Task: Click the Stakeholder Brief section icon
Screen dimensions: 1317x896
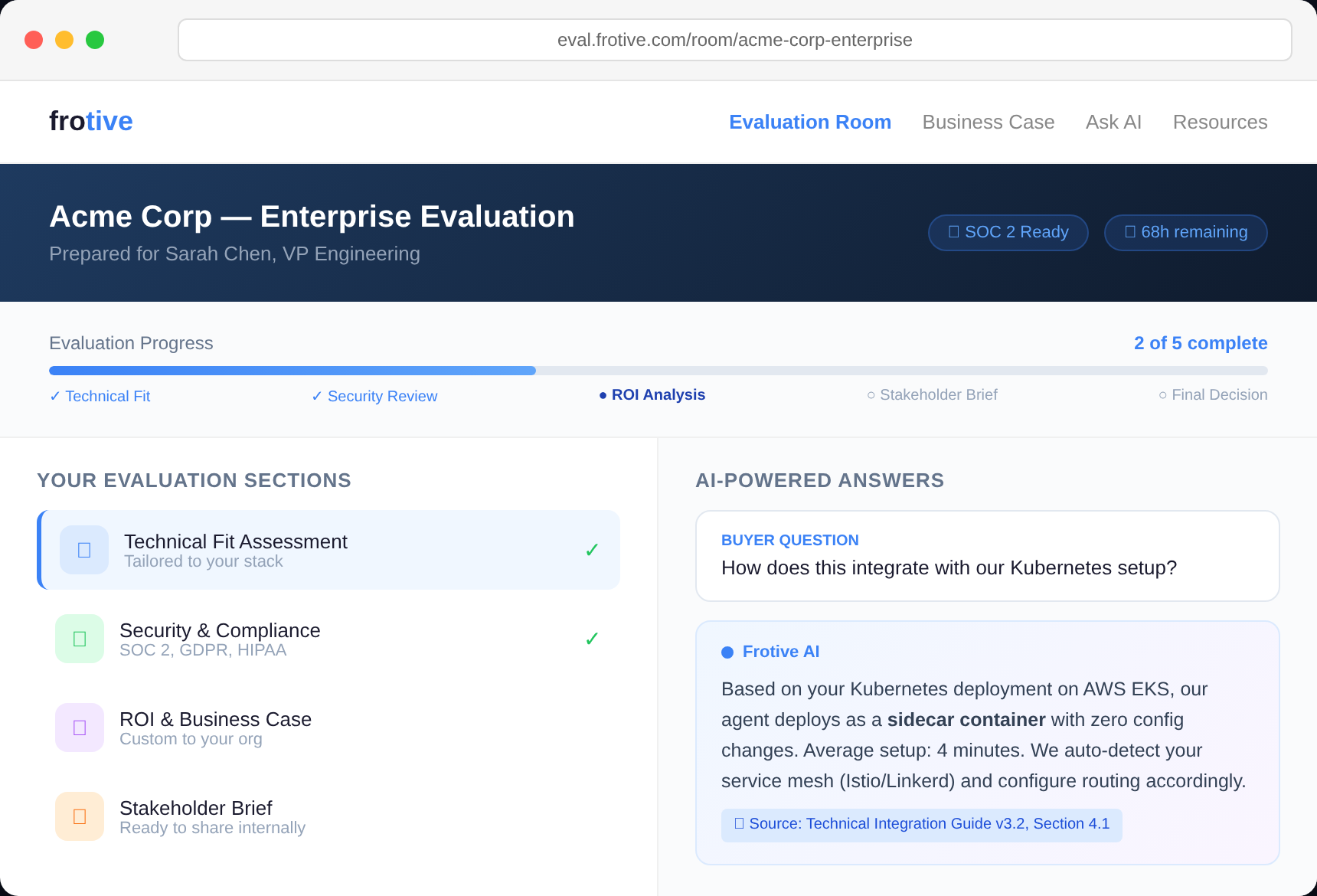Action: (80, 816)
